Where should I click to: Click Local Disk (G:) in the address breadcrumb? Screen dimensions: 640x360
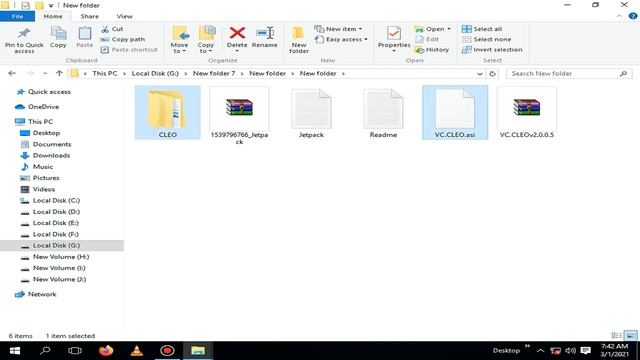155,73
